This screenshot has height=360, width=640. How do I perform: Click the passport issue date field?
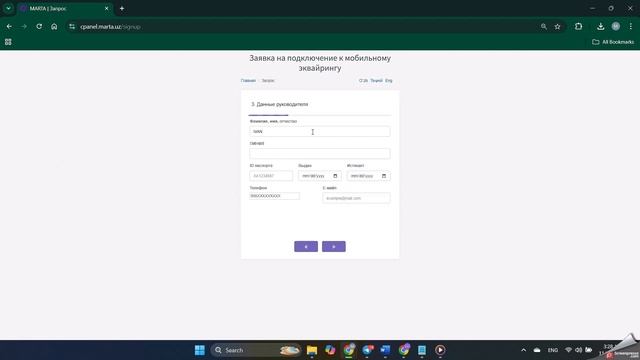(320, 176)
